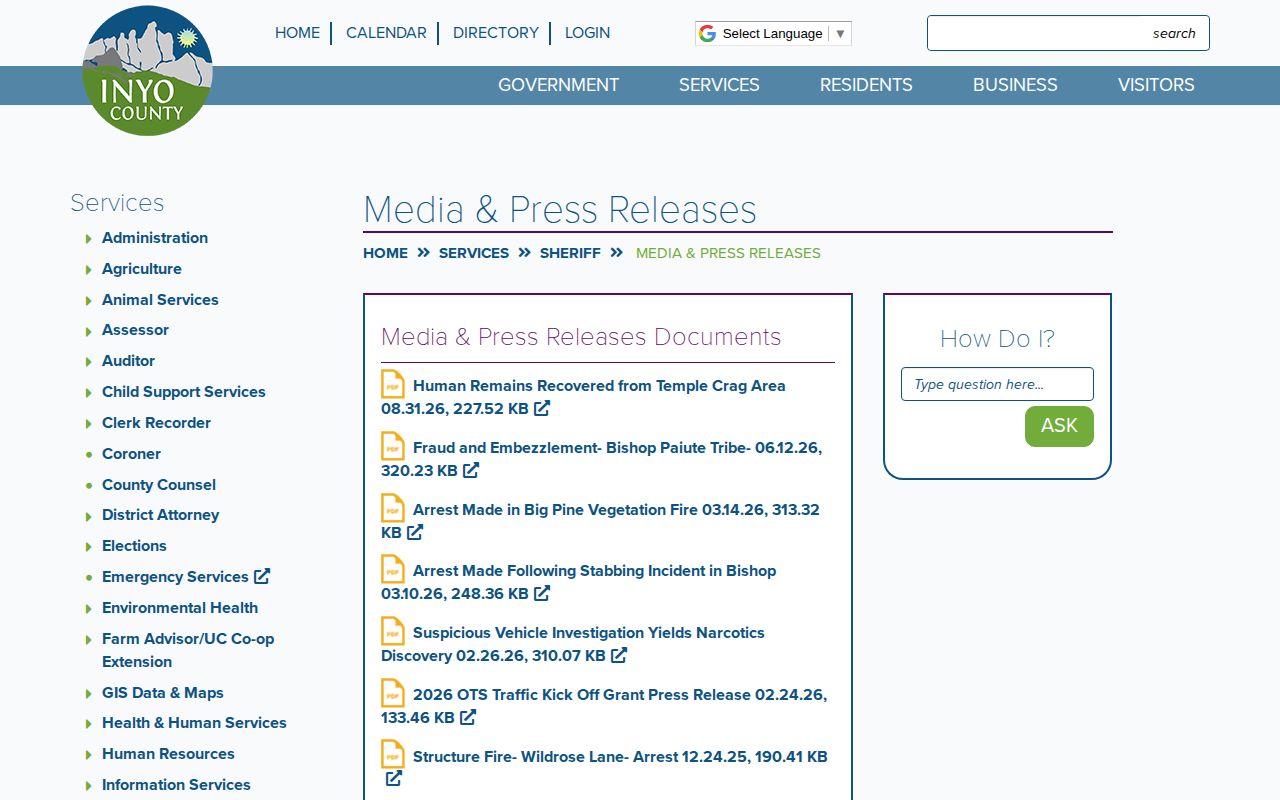Viewport: 1280px width, 800px height.
Task: Focus the 'Type question here' field
Action: 997,384
